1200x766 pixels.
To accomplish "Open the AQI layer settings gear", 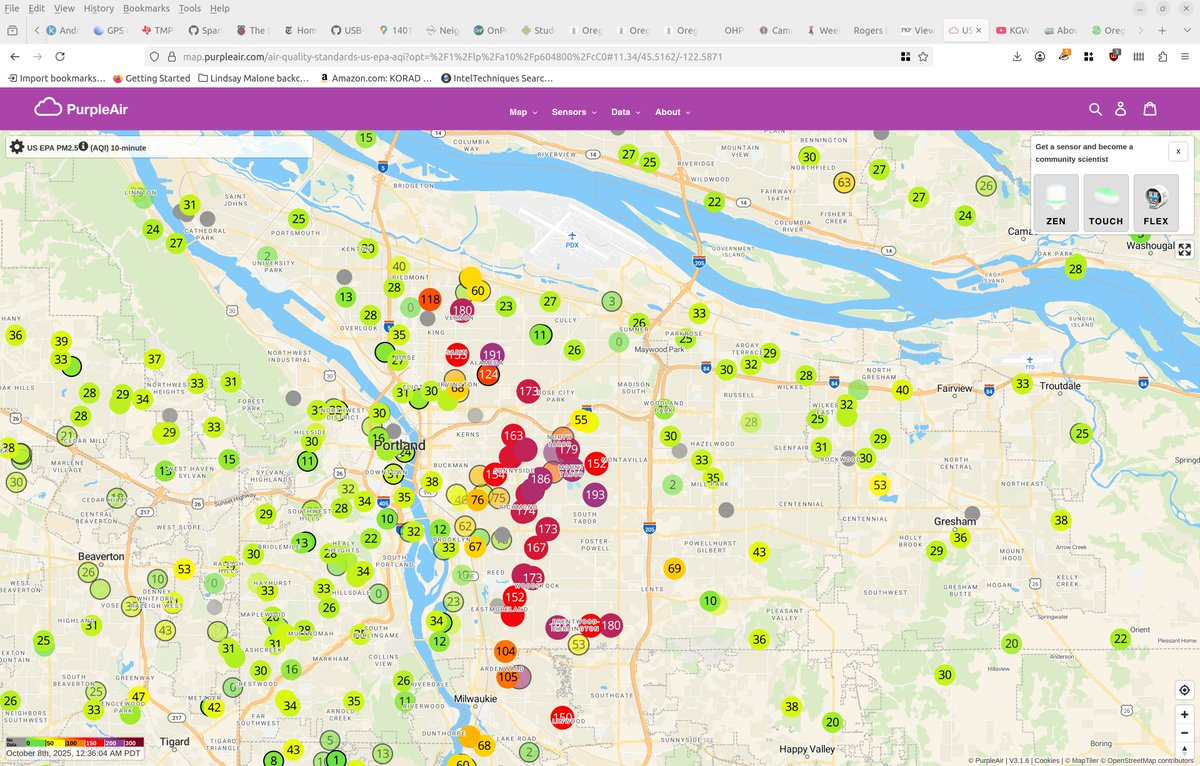I will coord(16,146).
